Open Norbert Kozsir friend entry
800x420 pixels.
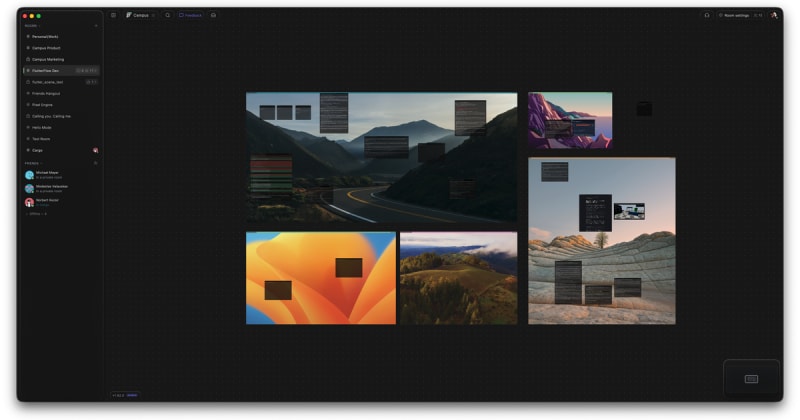61,202
